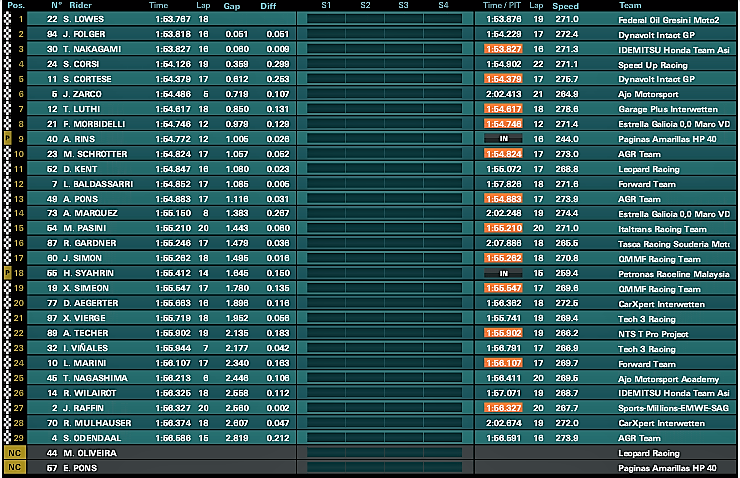Image resolution: width=740 pixels, height=478 pixels.
Task: Select team Italtrans Racing Team
Action: [x=663, y=229]
